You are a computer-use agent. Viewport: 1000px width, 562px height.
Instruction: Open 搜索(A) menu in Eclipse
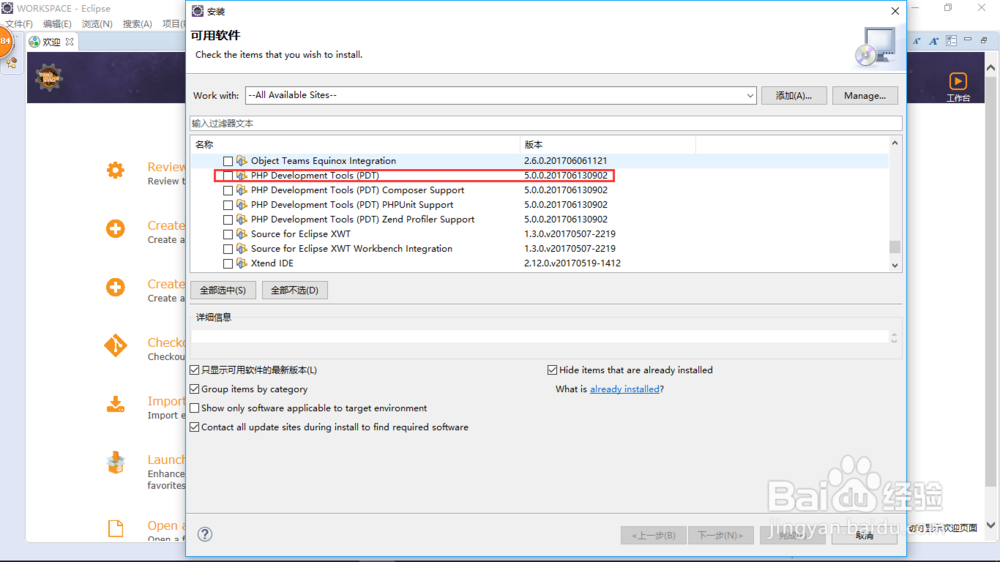(137, 24)
